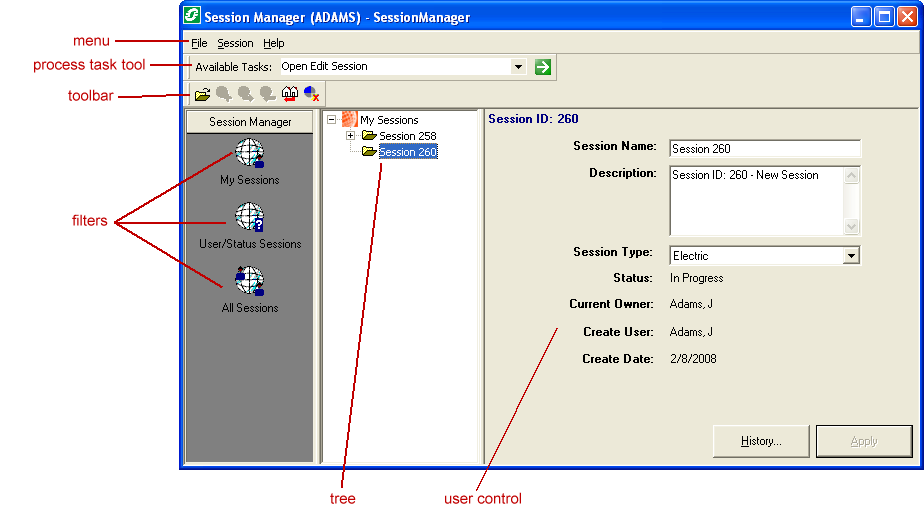Click the Description scrollbar down arrow

tap(852, 227)
